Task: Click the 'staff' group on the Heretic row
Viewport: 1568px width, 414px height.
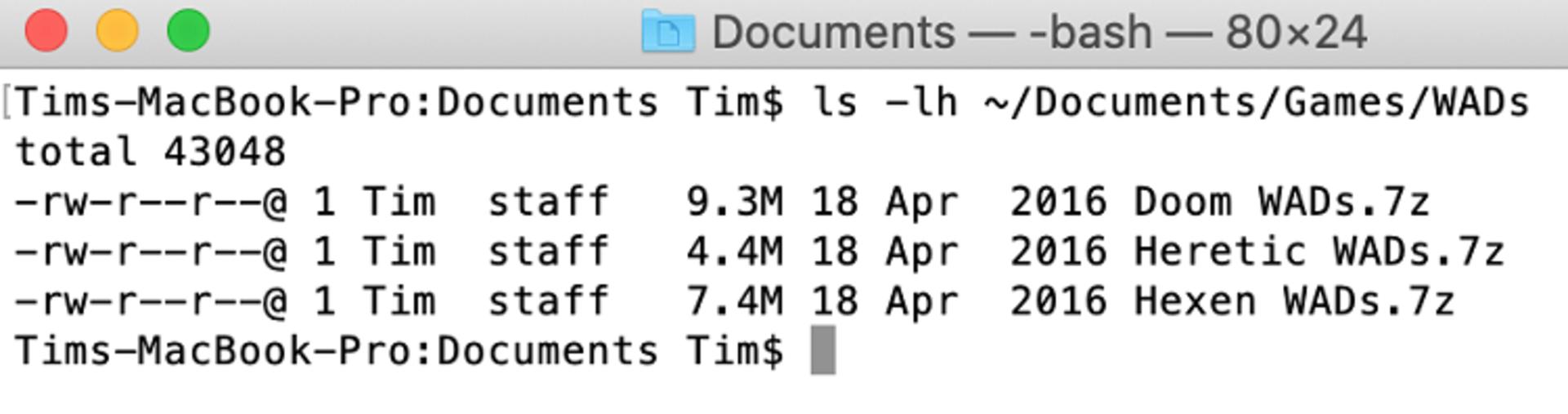Action: pyautogui.click(x=549, y=251)
